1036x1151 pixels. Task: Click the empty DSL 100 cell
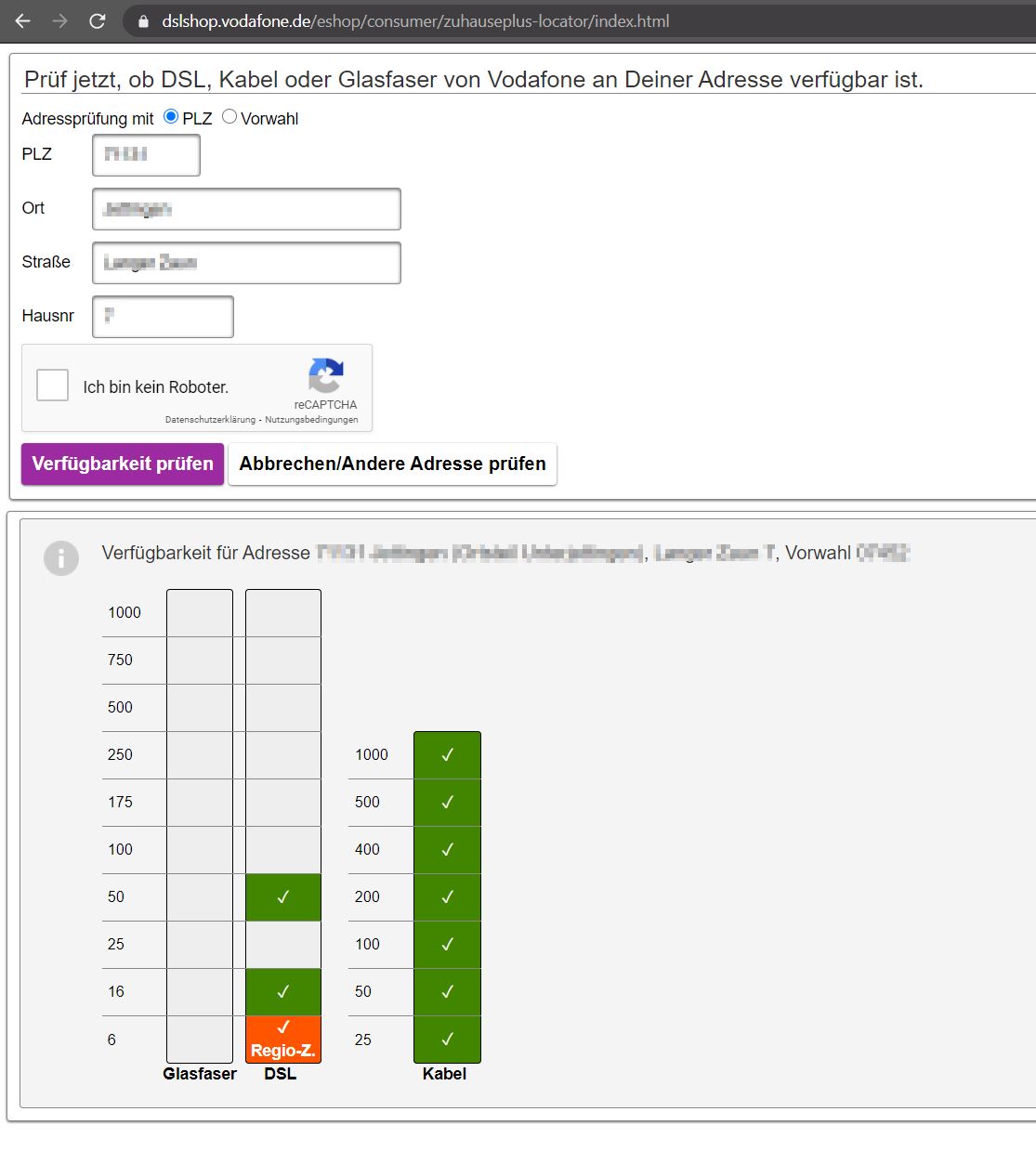(283, 850)
